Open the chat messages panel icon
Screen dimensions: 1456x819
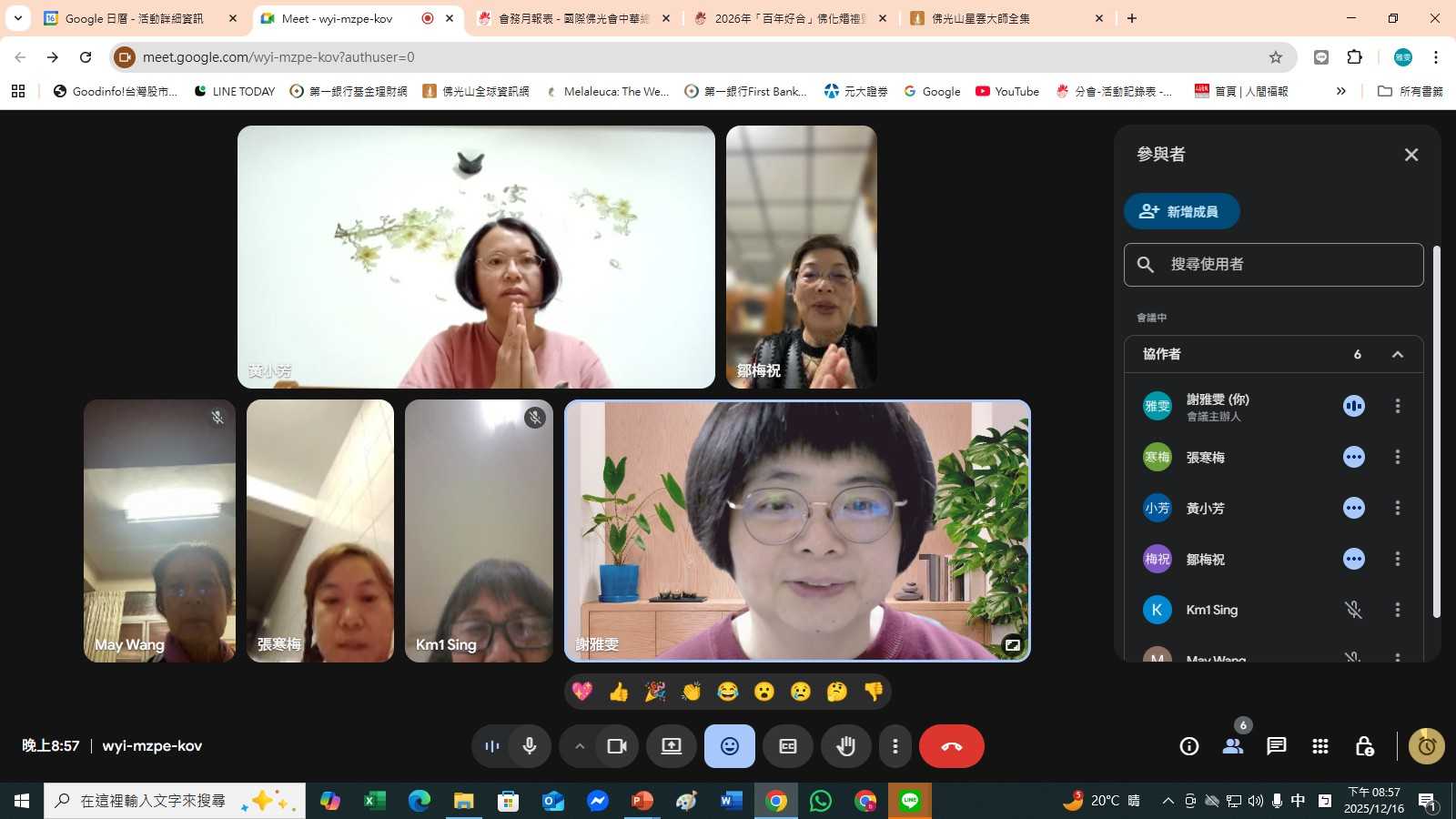coord(1276,746)
